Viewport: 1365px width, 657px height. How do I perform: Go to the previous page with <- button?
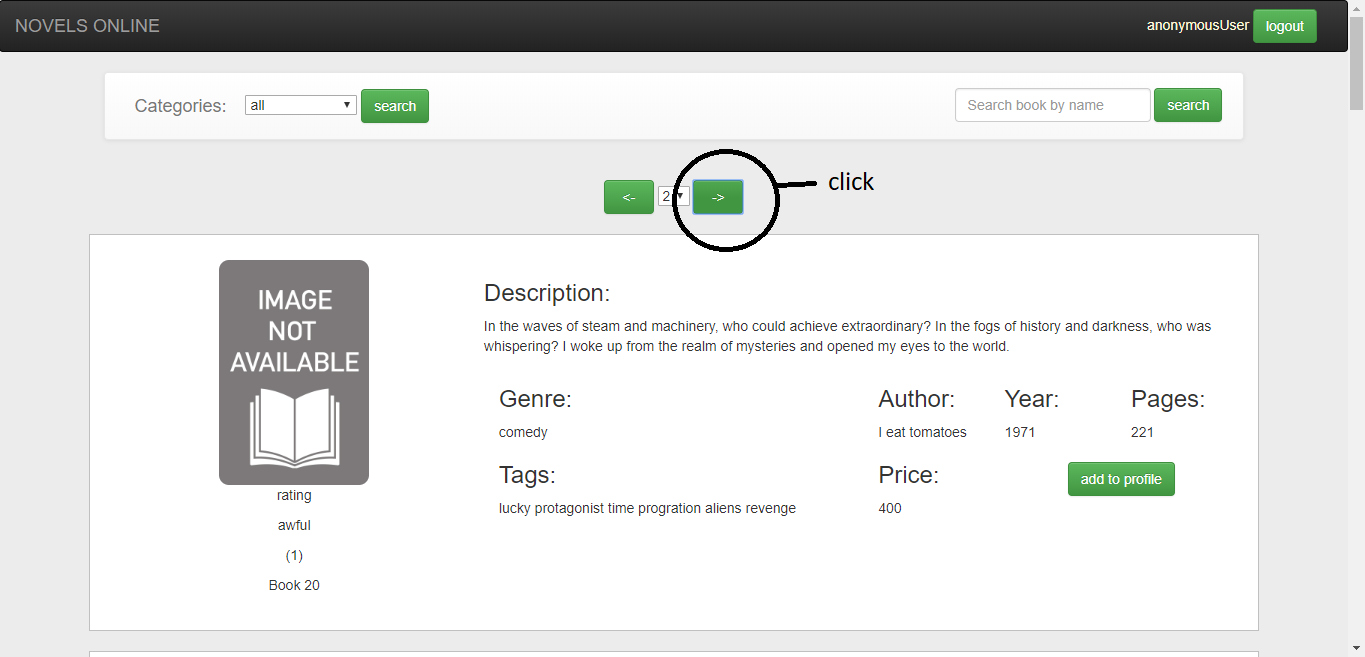pyautogui.click(x=629, y=197)
